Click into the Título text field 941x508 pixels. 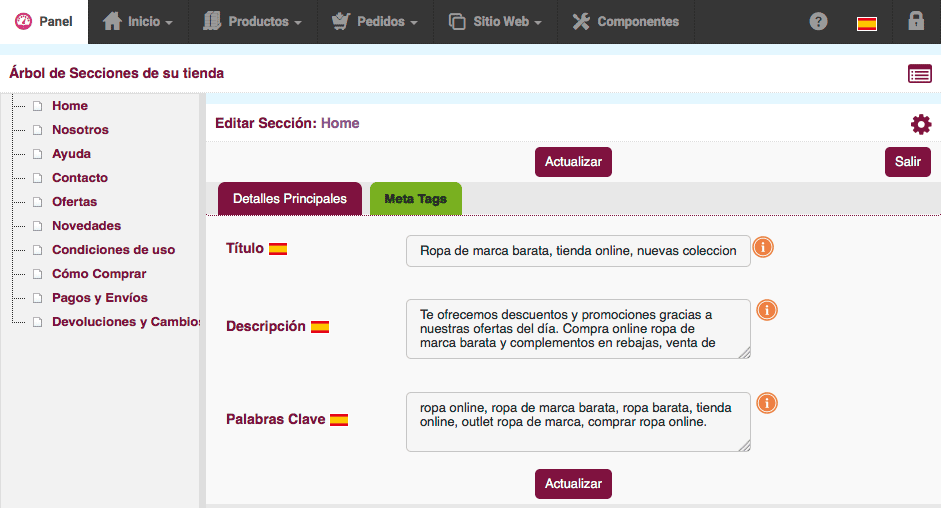point(578,251)
